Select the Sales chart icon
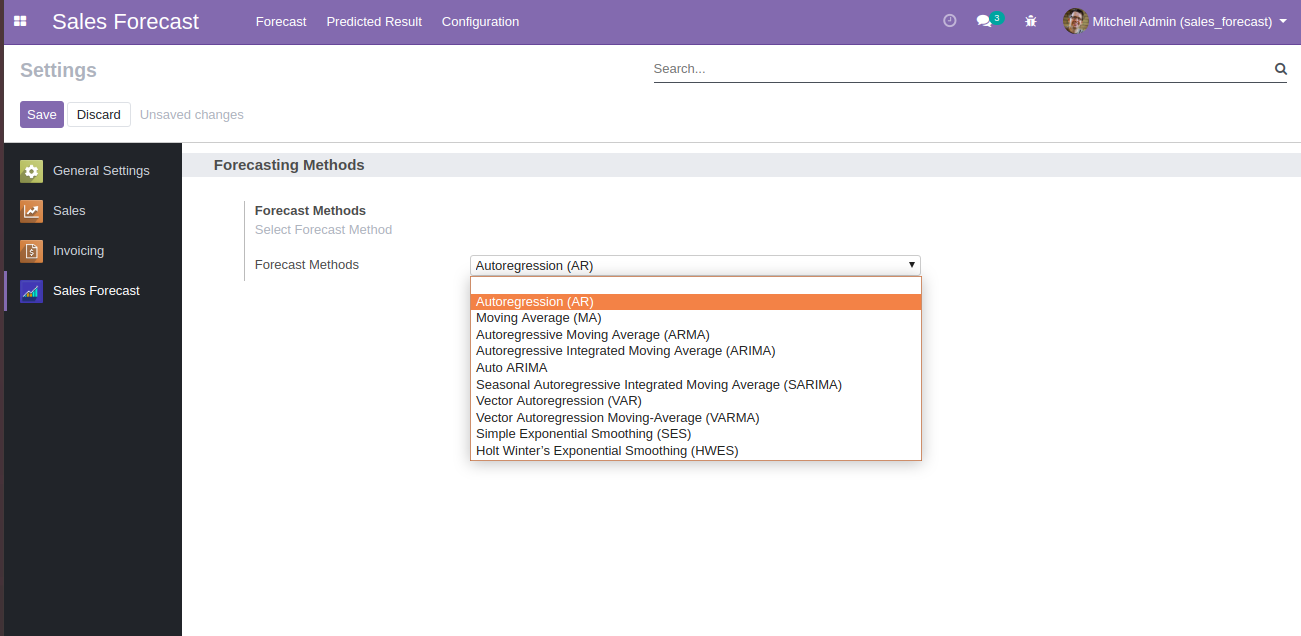The image size is (1301, 636). click(x=32, y=211)
